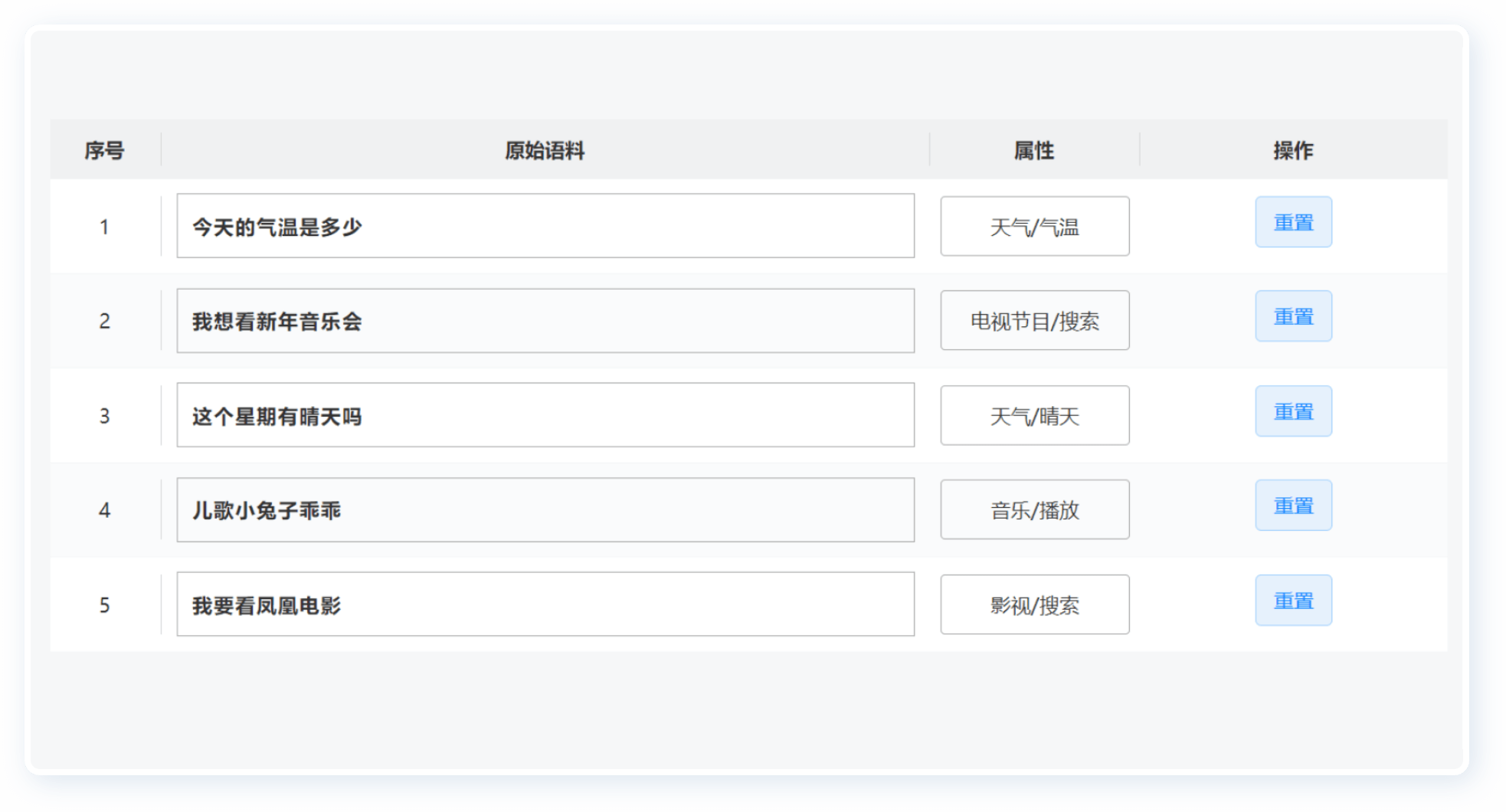1506x812 pixels.
Task: Edit the text field 今天的气温是多少
Action: point(545,226)
